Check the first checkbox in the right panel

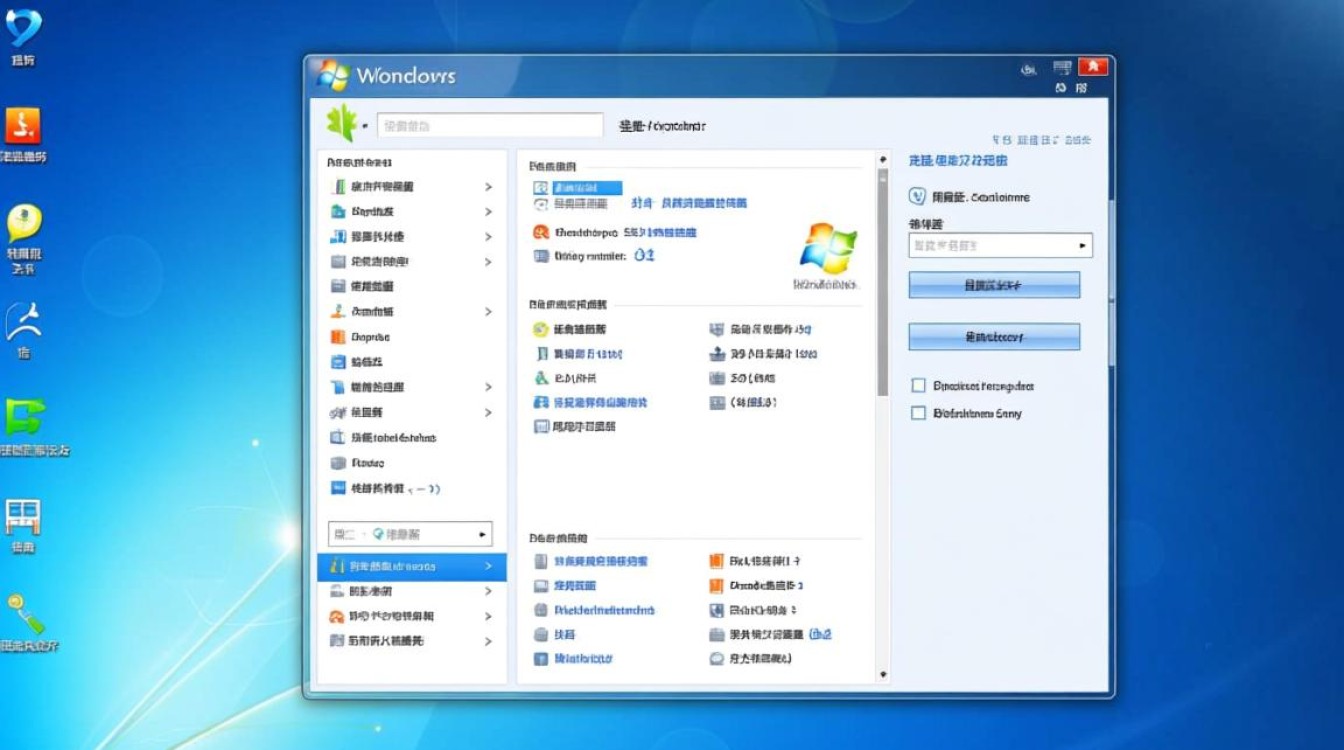pos(917,385)
